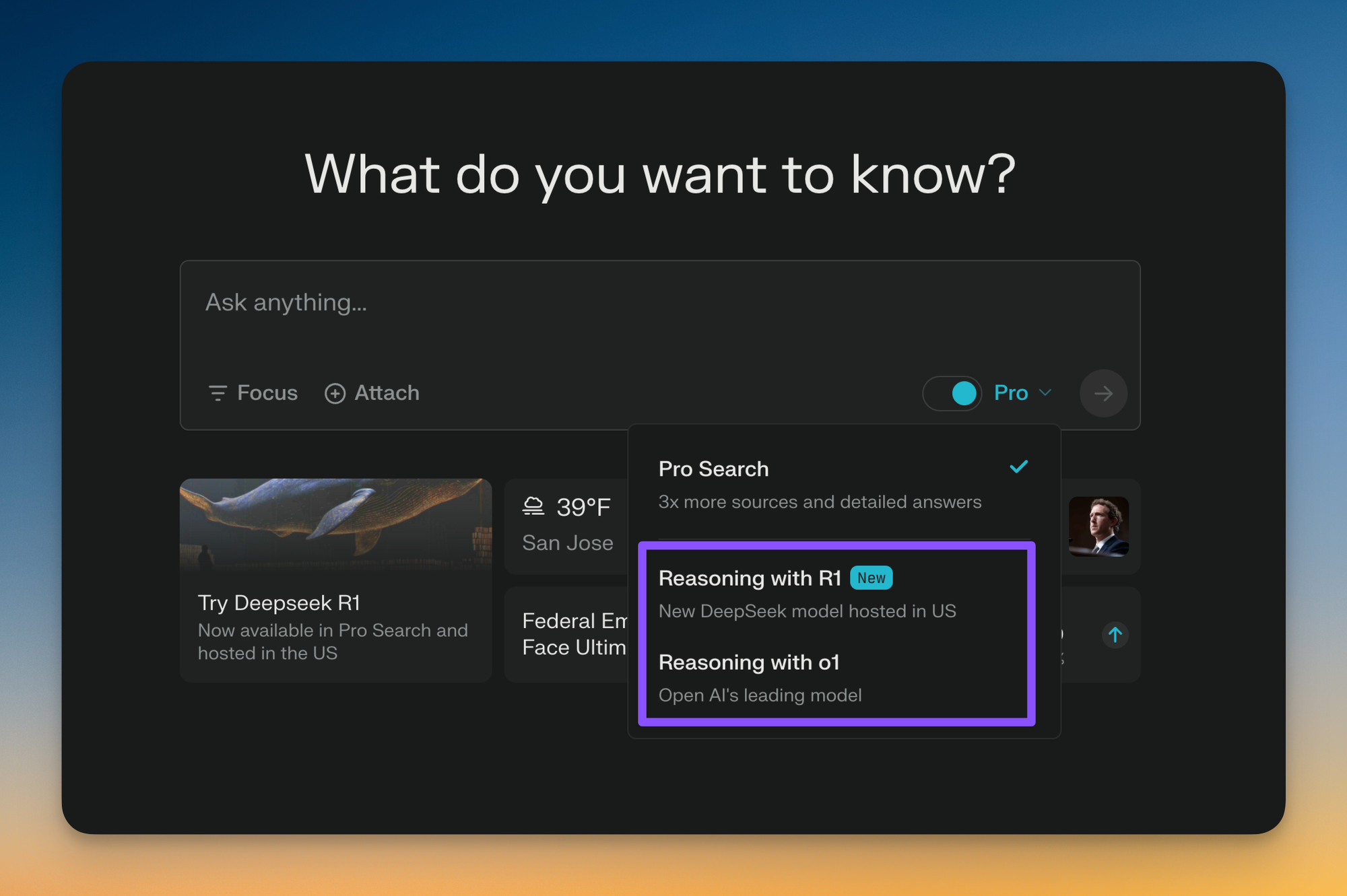Click the Attach plus circle icon
The height and width of the screenshot is (896, 1347).
pyautogui.click(x=335, y=393)
